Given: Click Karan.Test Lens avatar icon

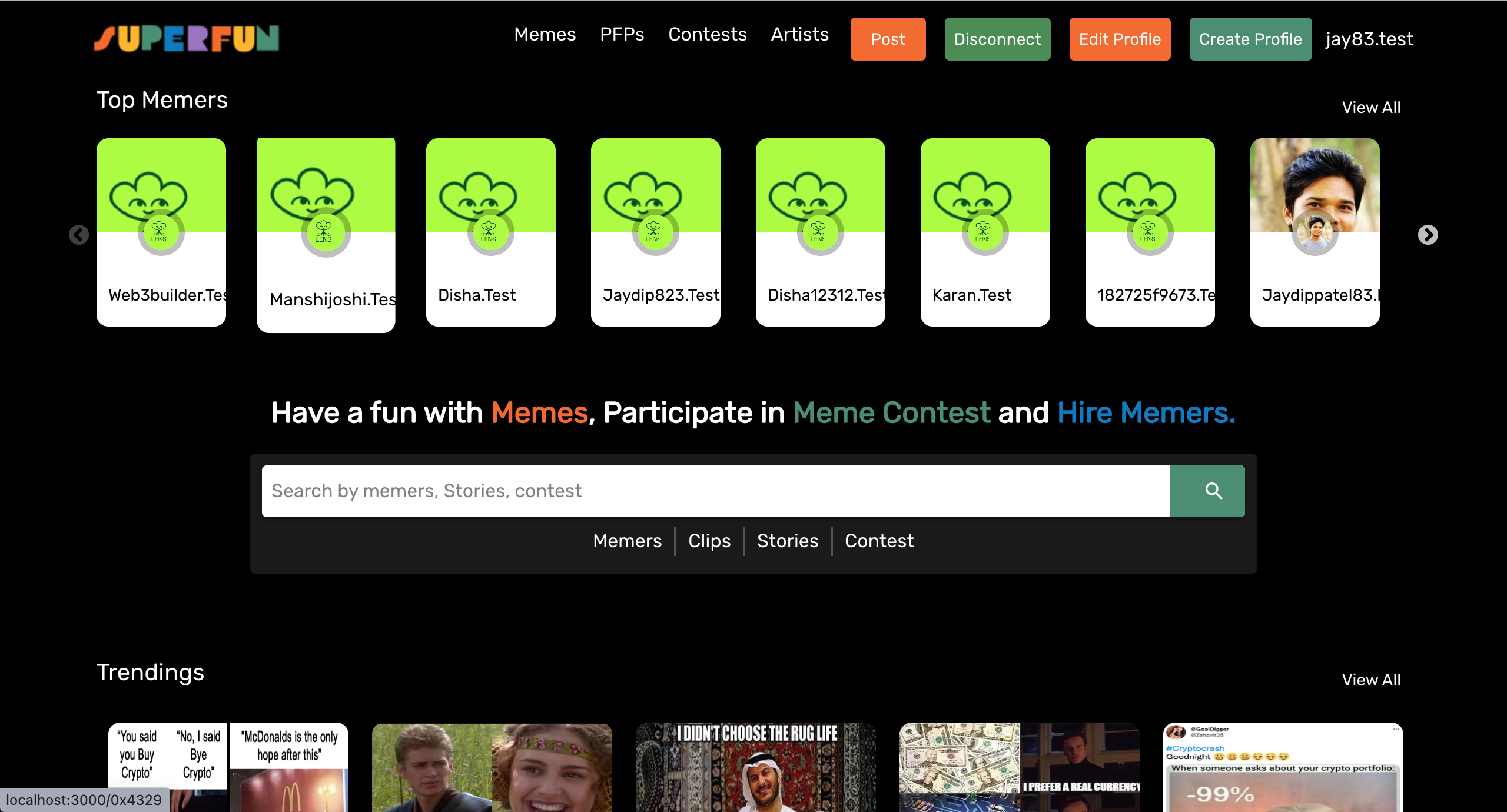Looking at the screenshot, I should [x=985, y=232].
